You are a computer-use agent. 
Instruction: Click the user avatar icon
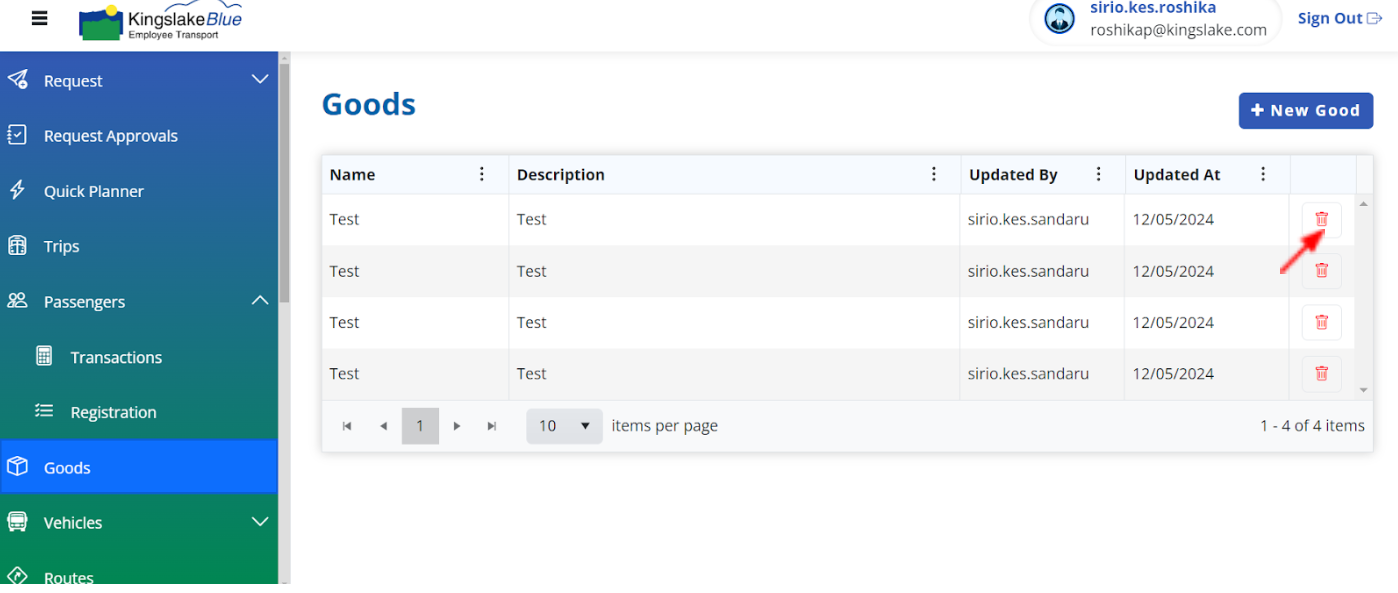tap(1059, 19)
